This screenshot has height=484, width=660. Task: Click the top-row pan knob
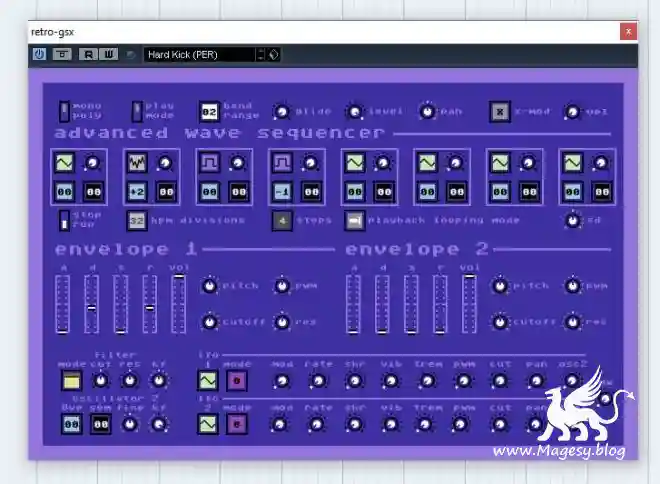point(427,112)
